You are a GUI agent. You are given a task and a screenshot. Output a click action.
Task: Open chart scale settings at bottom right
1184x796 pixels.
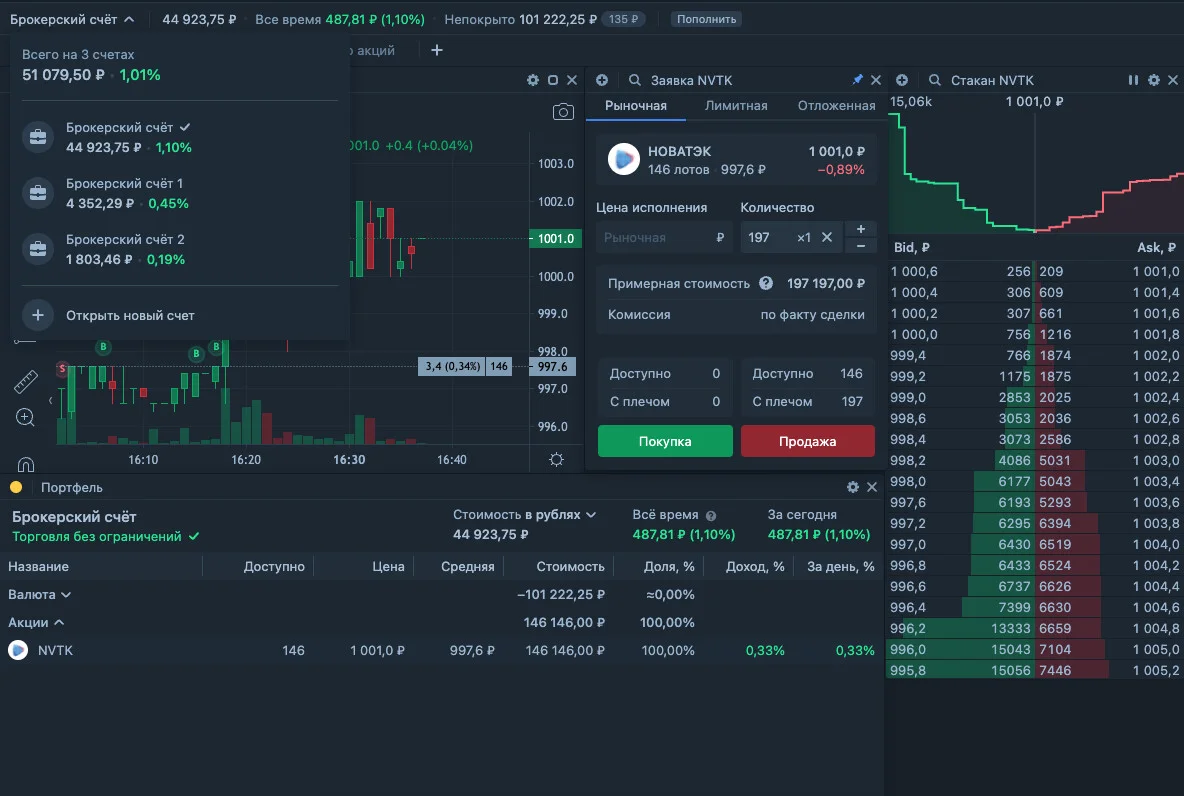(x=557, y=459)
